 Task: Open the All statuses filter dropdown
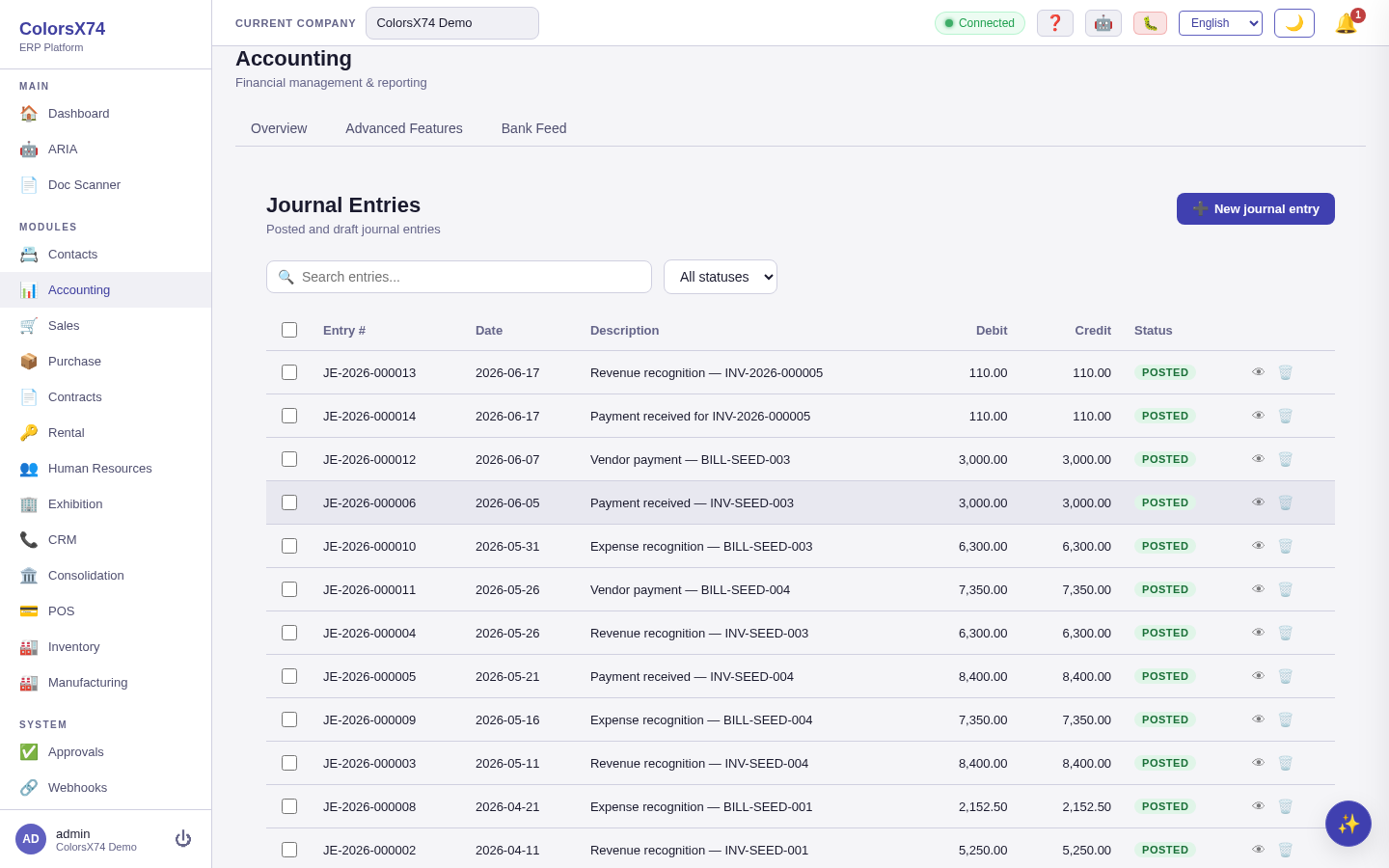coord(721,277)
